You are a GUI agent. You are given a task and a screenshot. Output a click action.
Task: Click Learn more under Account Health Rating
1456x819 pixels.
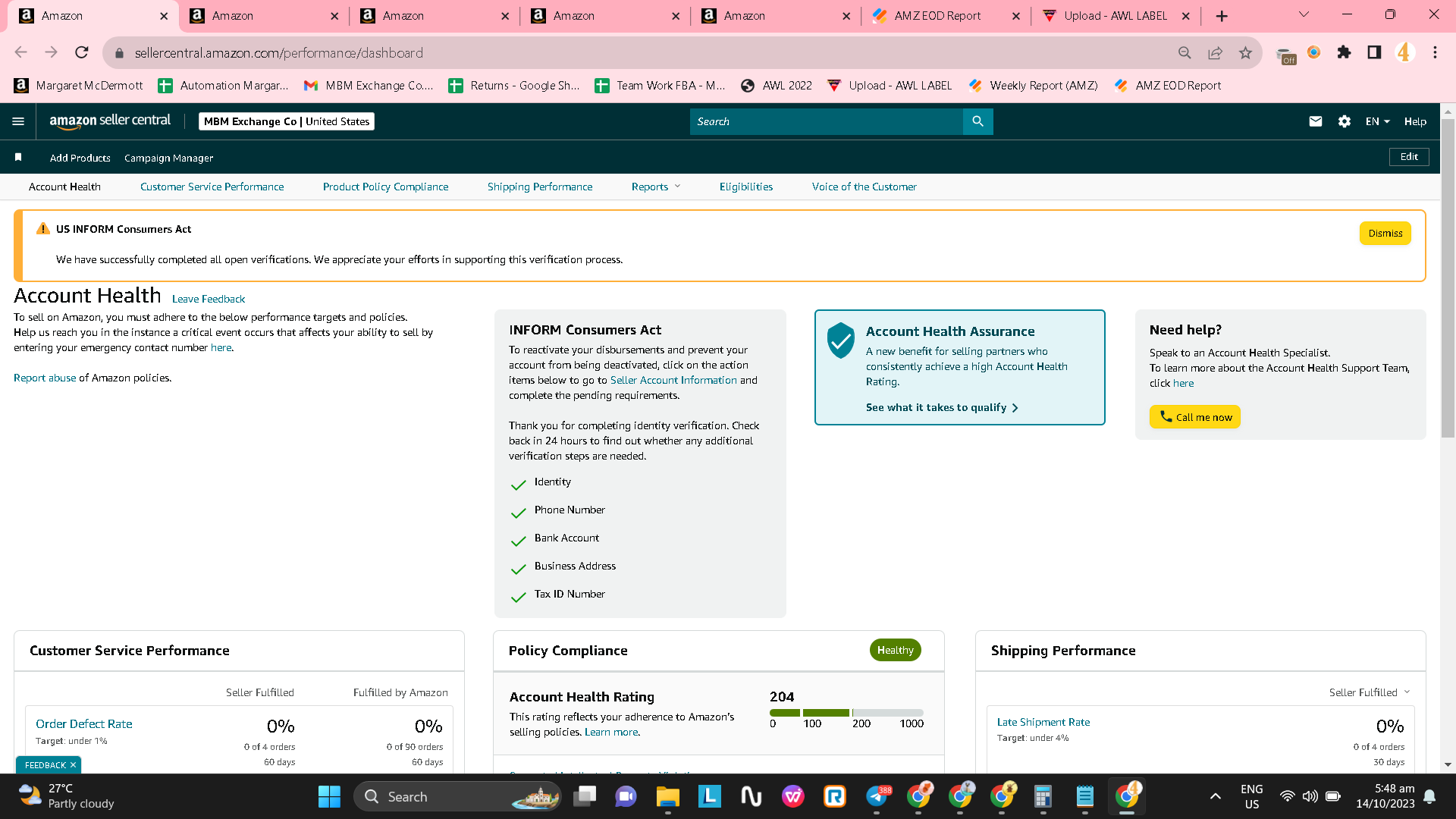tap(611, 732)
